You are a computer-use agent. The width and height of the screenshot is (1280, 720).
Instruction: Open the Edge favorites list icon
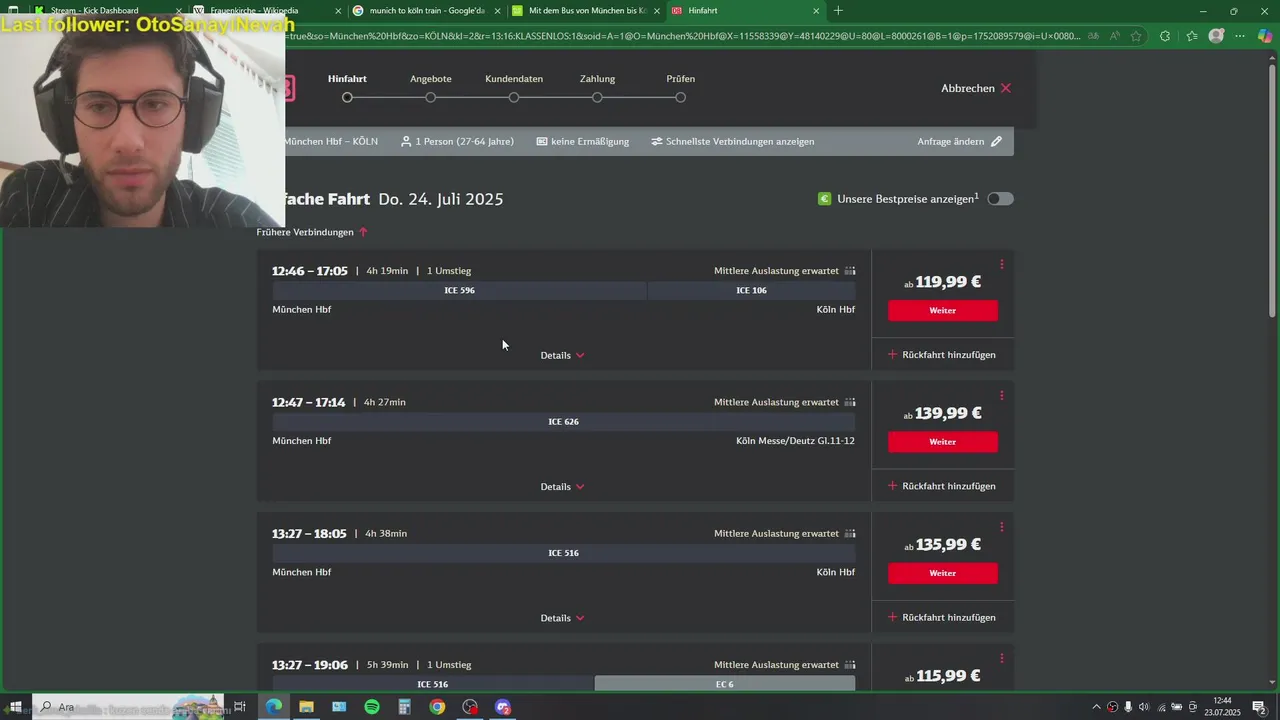pyautogui.click(x=1191, y=36)
